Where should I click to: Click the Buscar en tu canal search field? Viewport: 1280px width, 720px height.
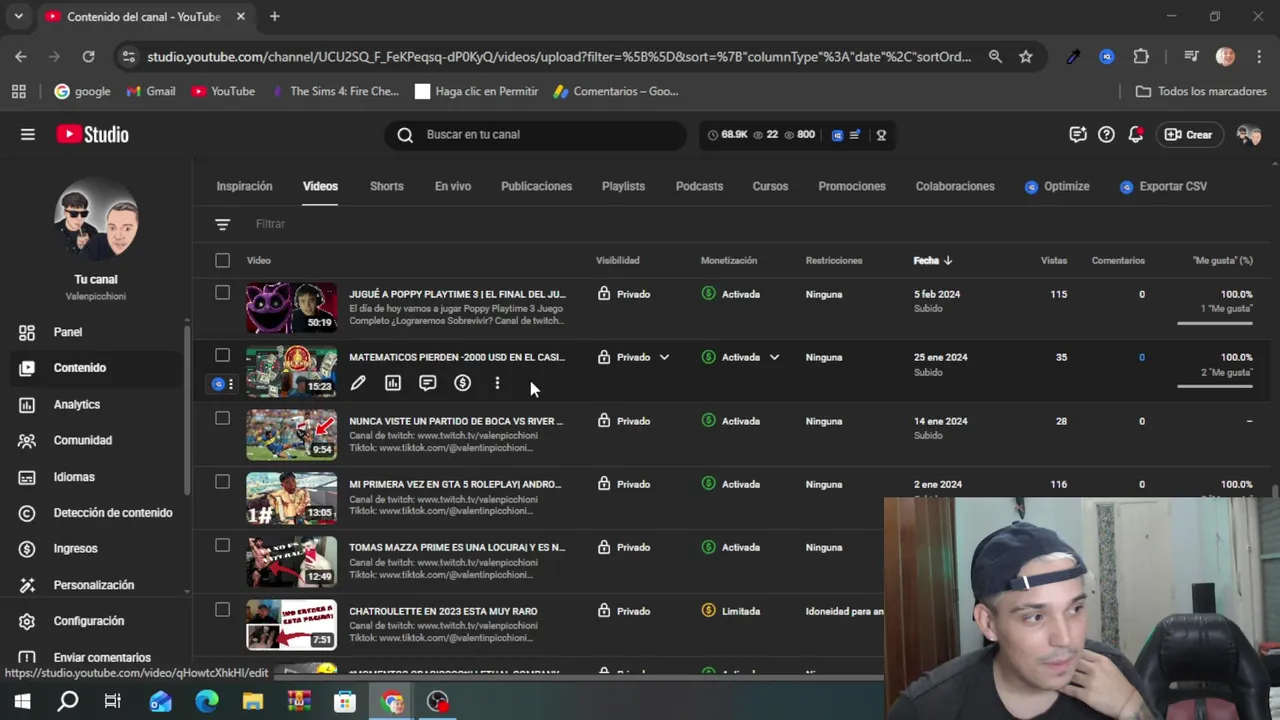[536, 134]
